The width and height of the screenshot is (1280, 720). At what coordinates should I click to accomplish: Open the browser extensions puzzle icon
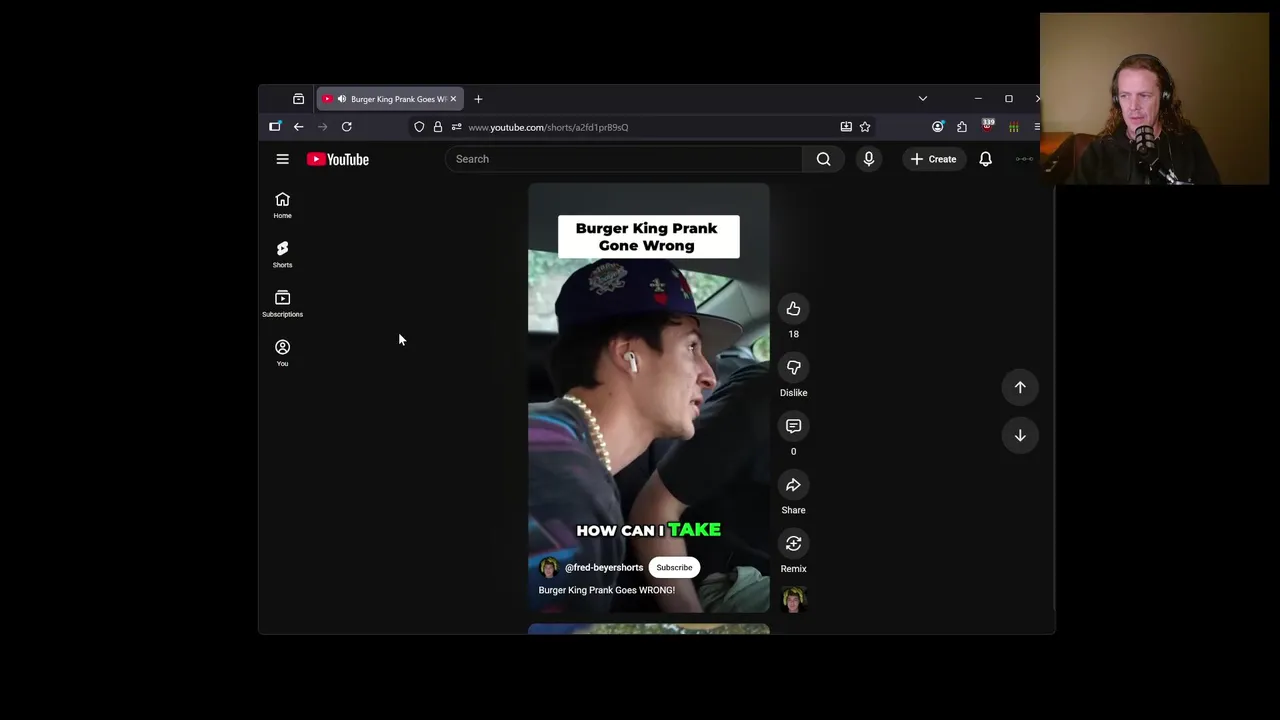[x=962, y=127]
